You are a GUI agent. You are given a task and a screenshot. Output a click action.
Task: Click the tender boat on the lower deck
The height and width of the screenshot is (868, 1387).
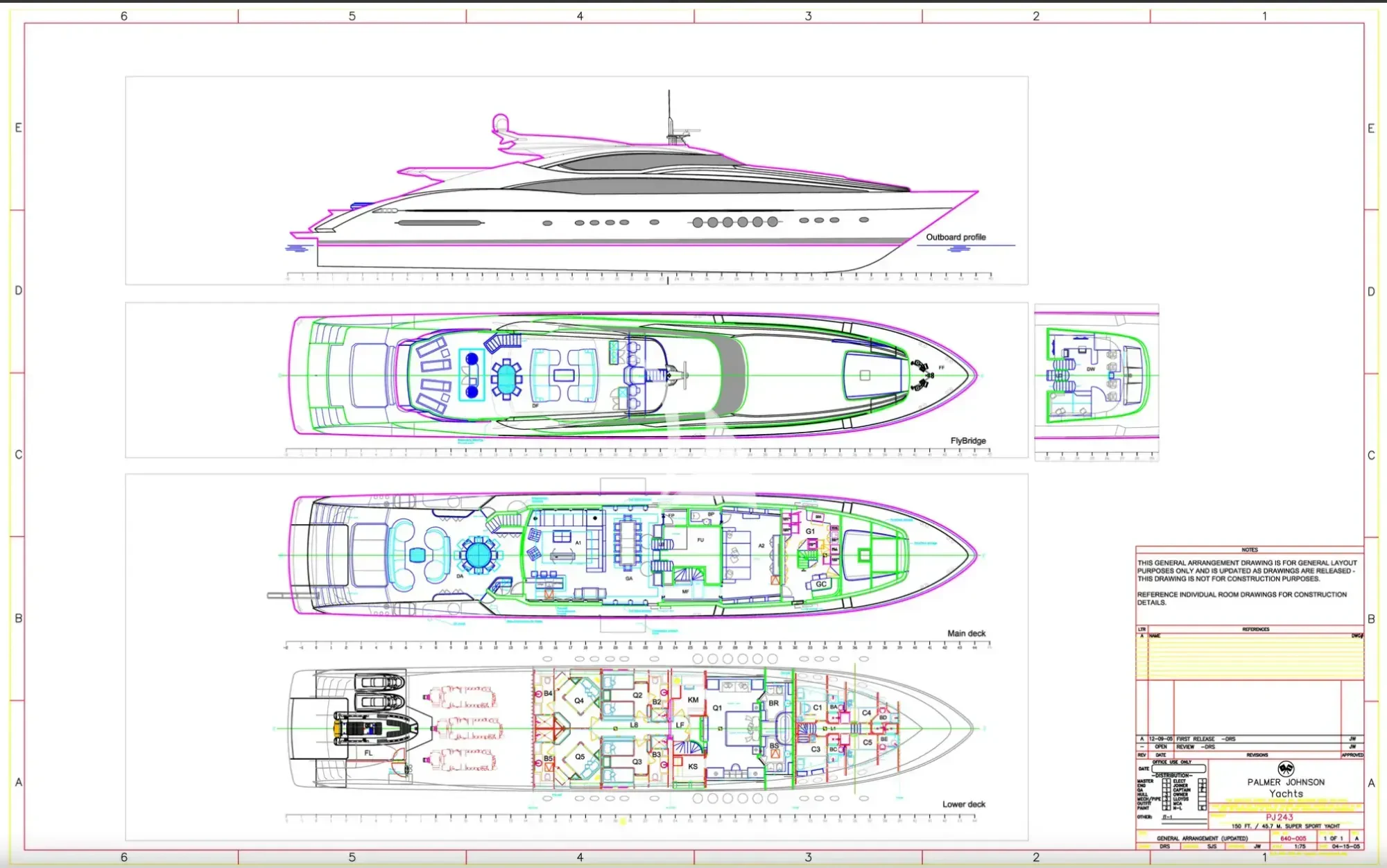pyautogui.click(x=375, y=728)
